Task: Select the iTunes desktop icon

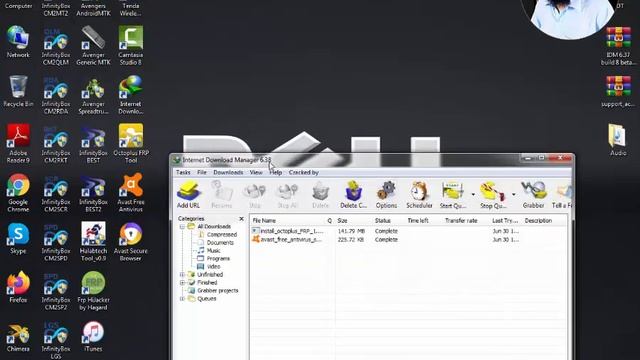Action: click(93, 337)
